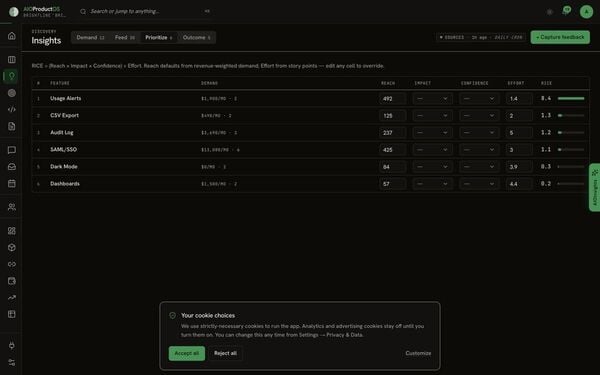Open the Confidence dropdown for Audit Log

pyautogui.click(x=479, y=133)
